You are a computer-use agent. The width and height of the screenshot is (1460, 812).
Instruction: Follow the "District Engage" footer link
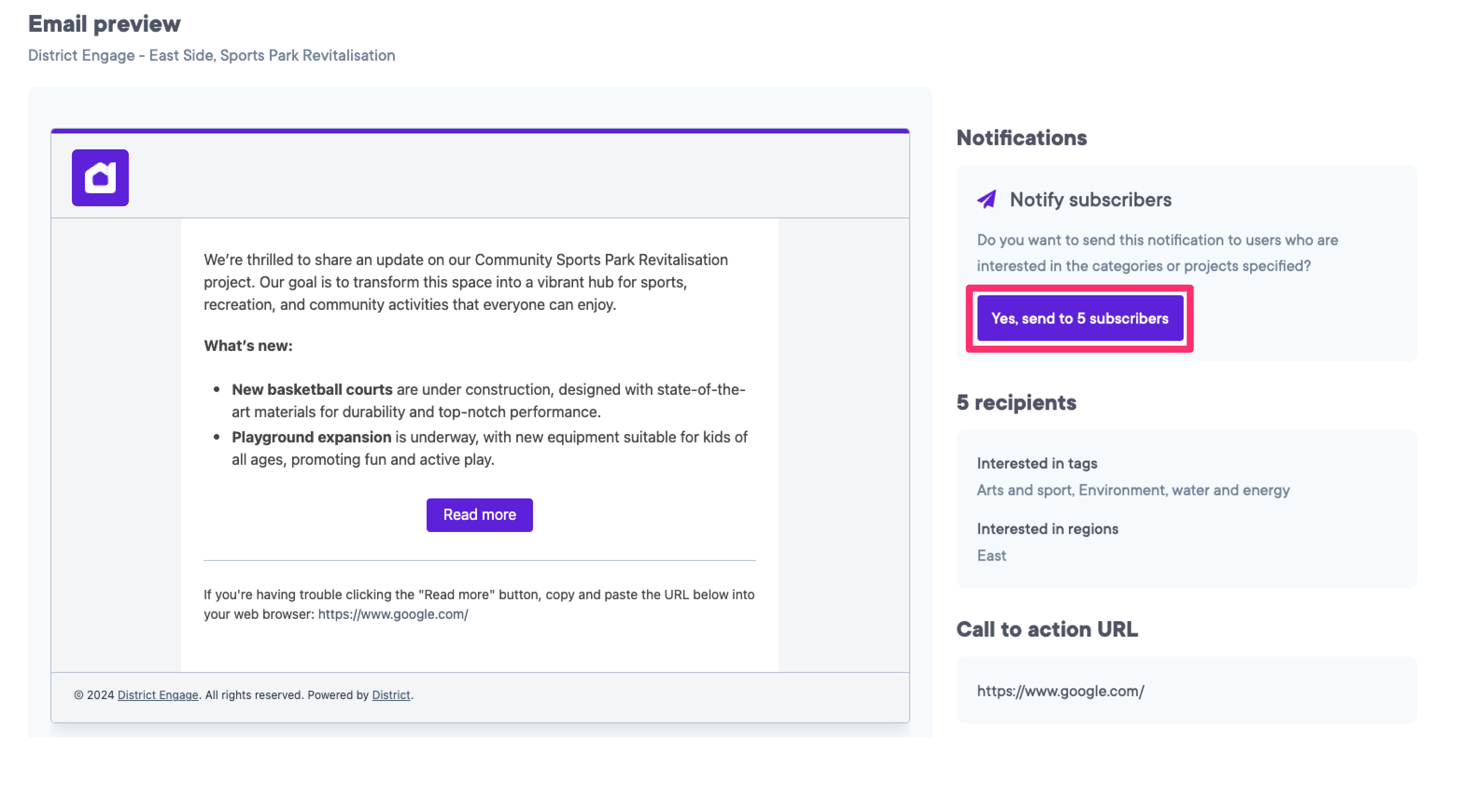[x=158, y=695]
